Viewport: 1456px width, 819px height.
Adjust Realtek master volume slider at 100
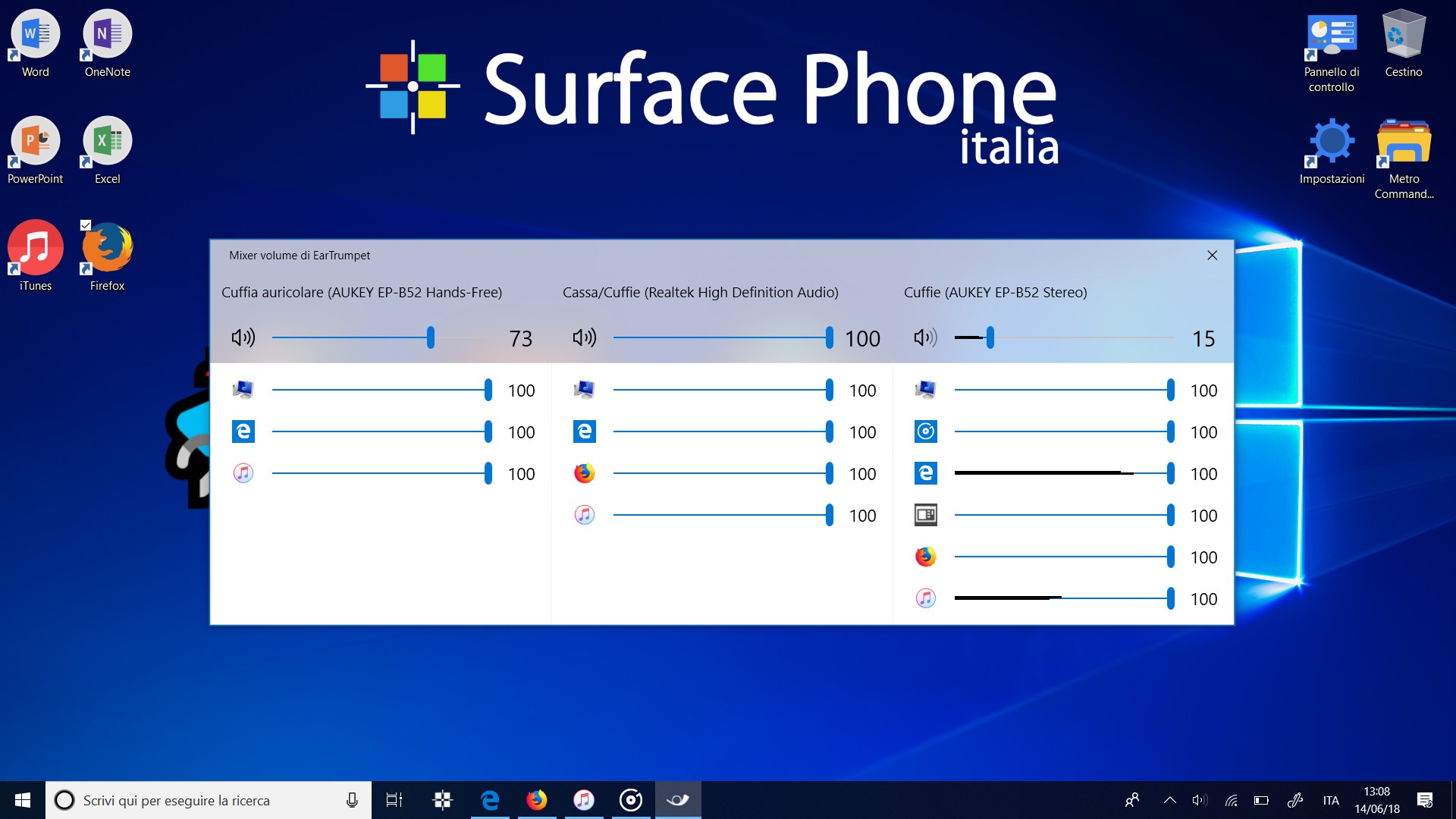pos(723,337)
